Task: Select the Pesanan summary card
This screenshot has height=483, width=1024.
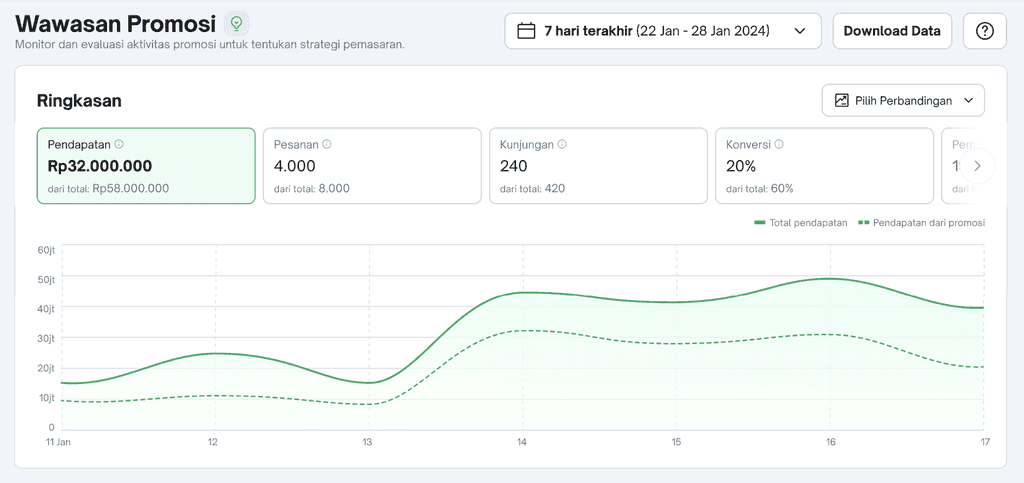Action: (x=372, y=166)
